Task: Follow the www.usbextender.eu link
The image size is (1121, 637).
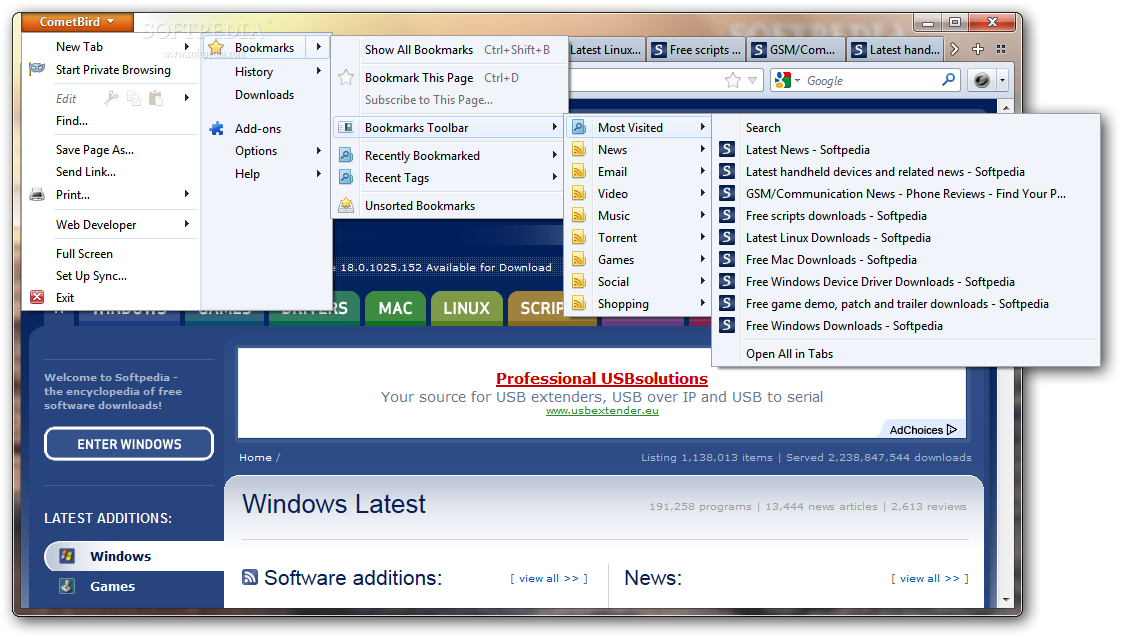Action: click(x=602, y=410)
